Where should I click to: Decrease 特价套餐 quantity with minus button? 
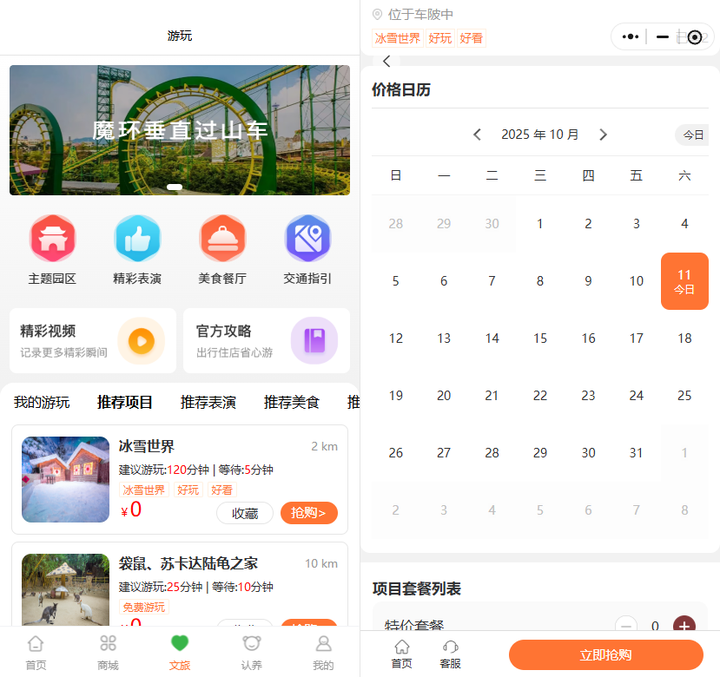[x=626, y=626]
